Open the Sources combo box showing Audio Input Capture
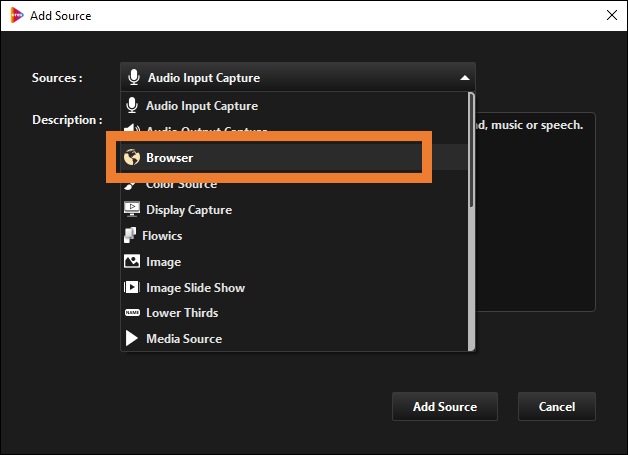 pos(298,77)
